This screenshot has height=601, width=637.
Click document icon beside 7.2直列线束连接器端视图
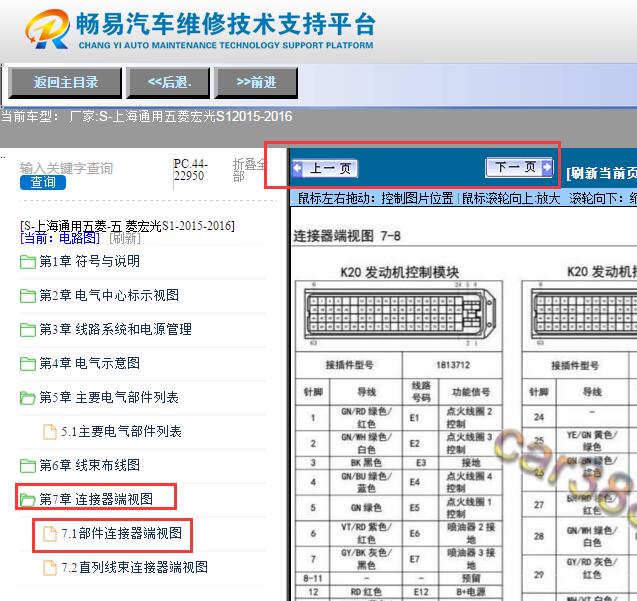point(50,568)
